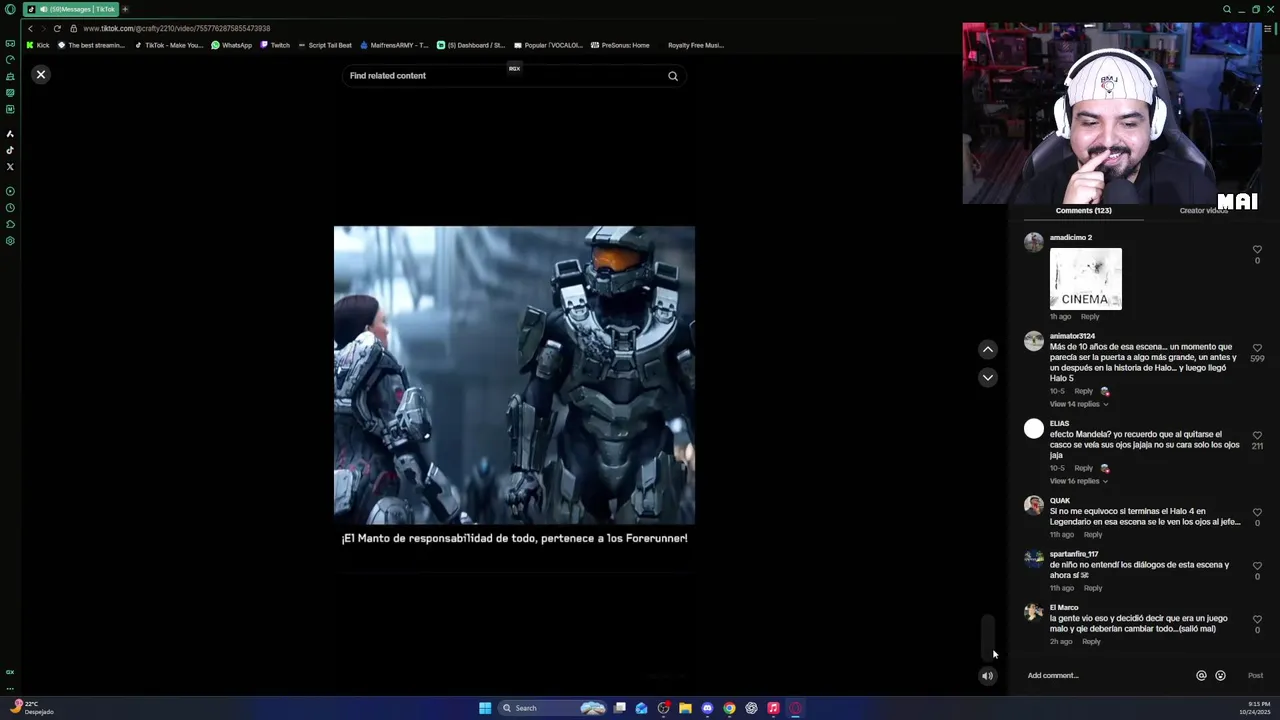Viewport: 1280px width, 720px height.
Task: Switch to the Creator videos tab
Action: (x=1203, y=211)
